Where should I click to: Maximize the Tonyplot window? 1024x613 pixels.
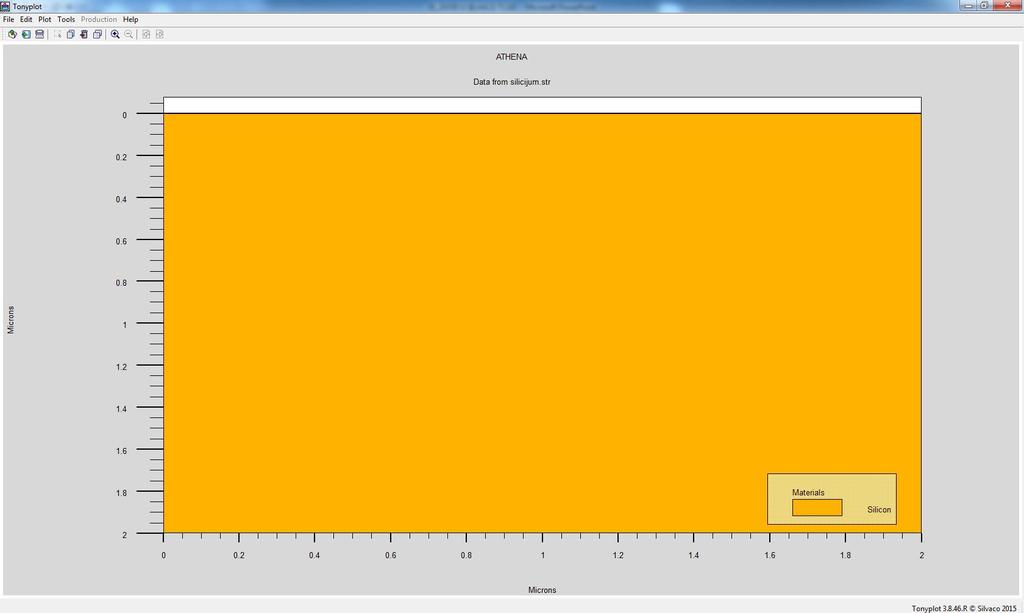(x=984, y=5)
